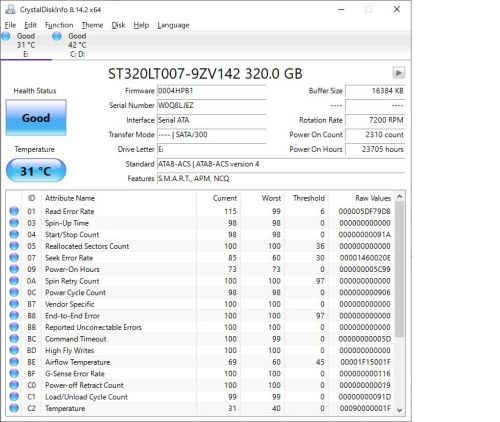Screen dimensions: 500x422
Task: Click status dot for Temperature attribute C2
Action: pos(14,408)
